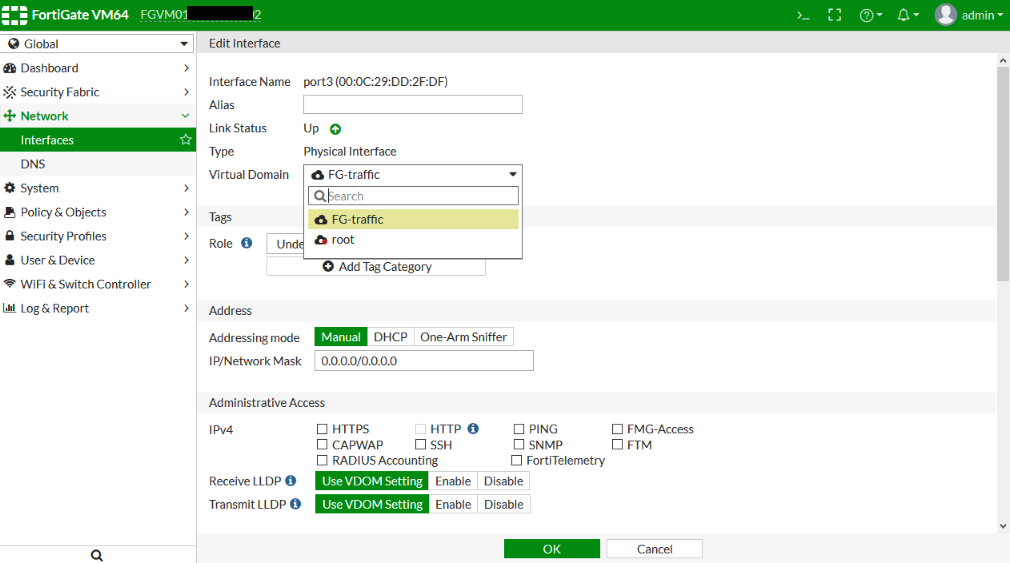Click the Link Status up arrow icon
This screenshot has width=1010, height=563.
pos(335,129)
